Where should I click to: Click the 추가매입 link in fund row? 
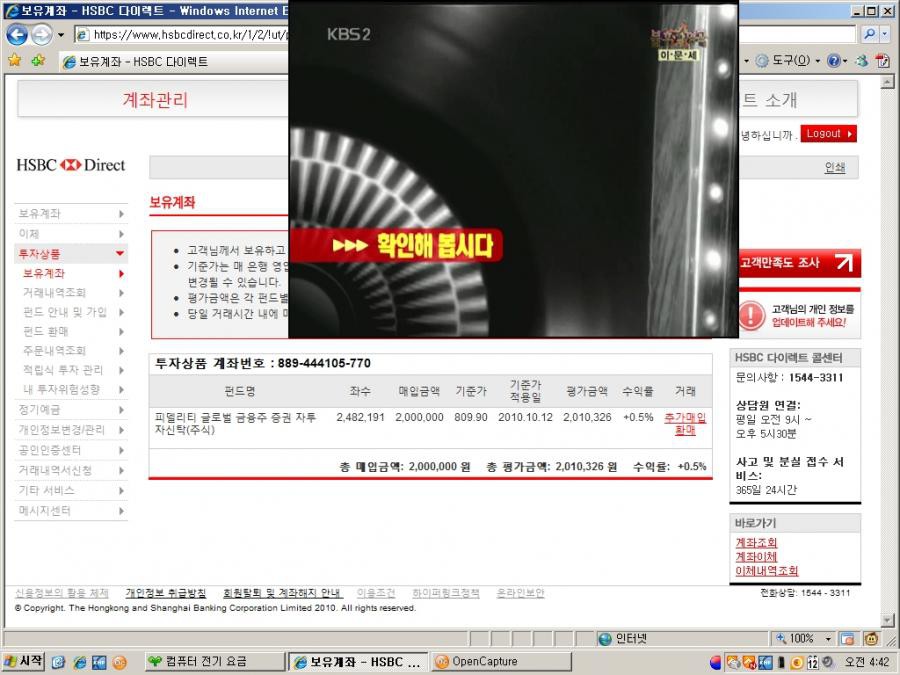(685, 418)
